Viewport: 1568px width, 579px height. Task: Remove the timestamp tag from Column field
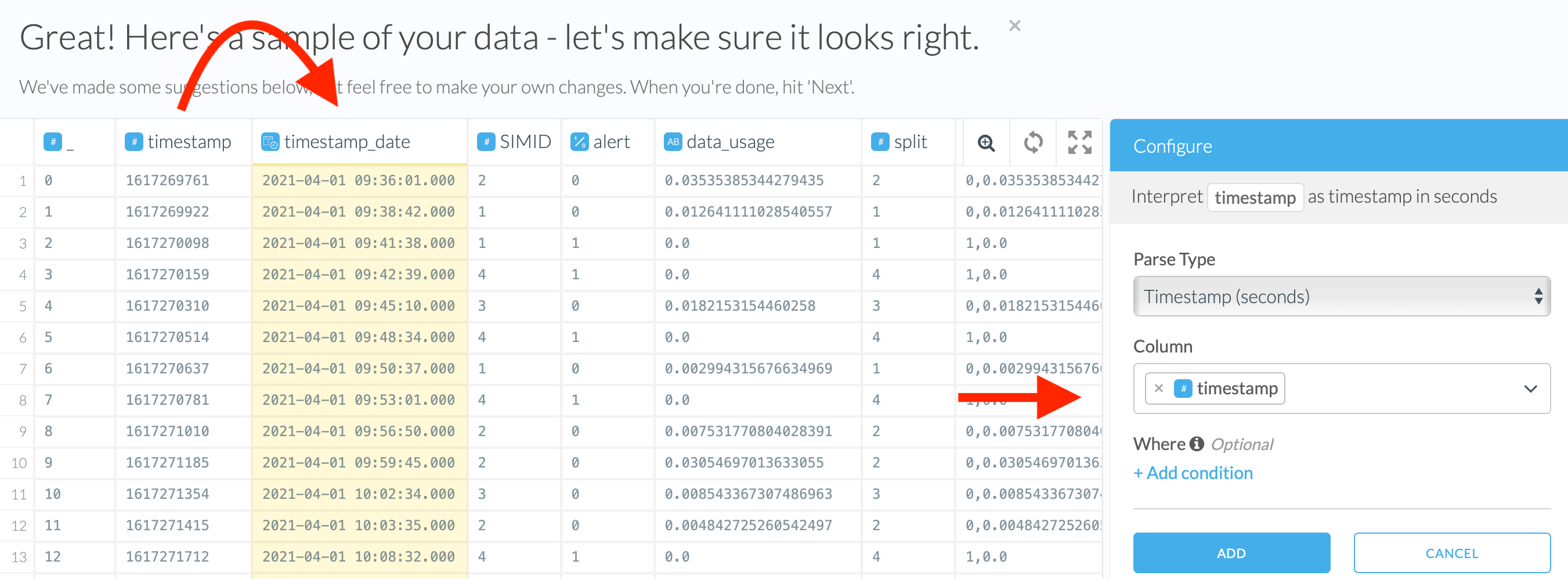[1158, 389]
